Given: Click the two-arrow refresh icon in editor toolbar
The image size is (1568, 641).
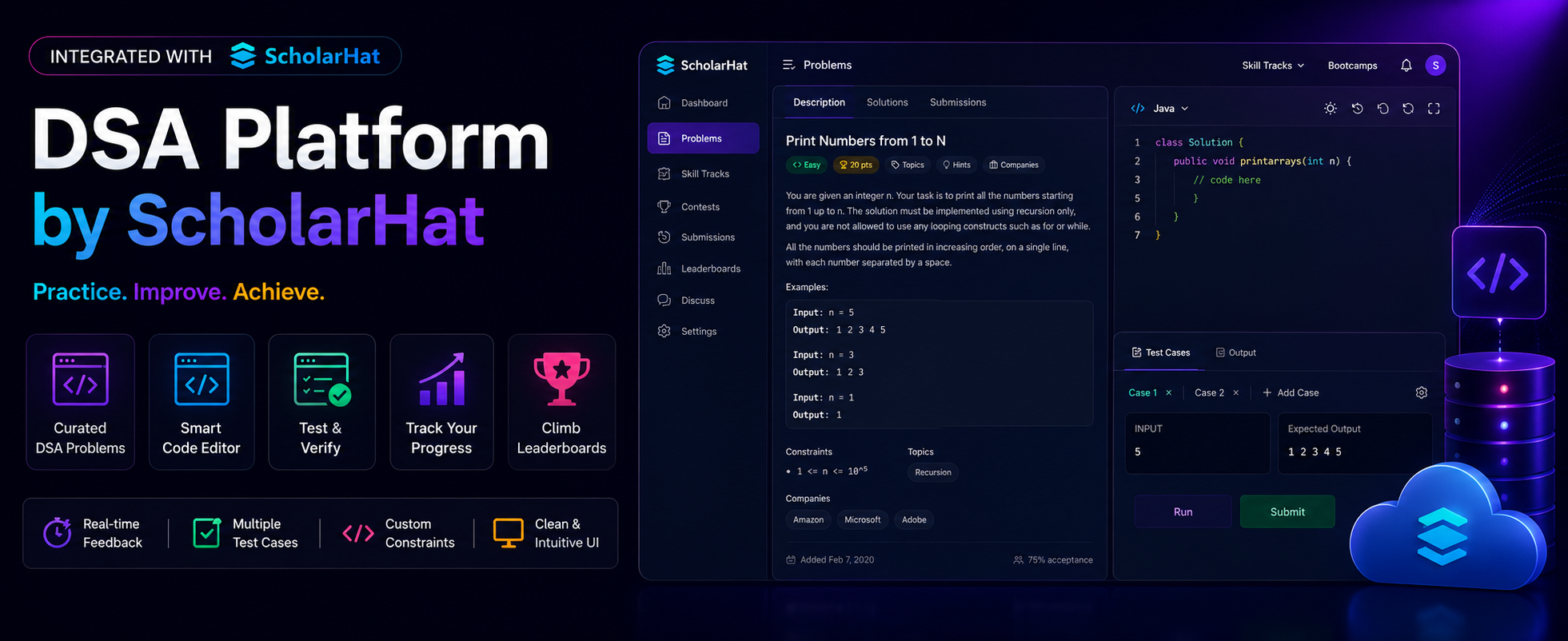Looking at the screenshot, I should [x=1408, y=109].
